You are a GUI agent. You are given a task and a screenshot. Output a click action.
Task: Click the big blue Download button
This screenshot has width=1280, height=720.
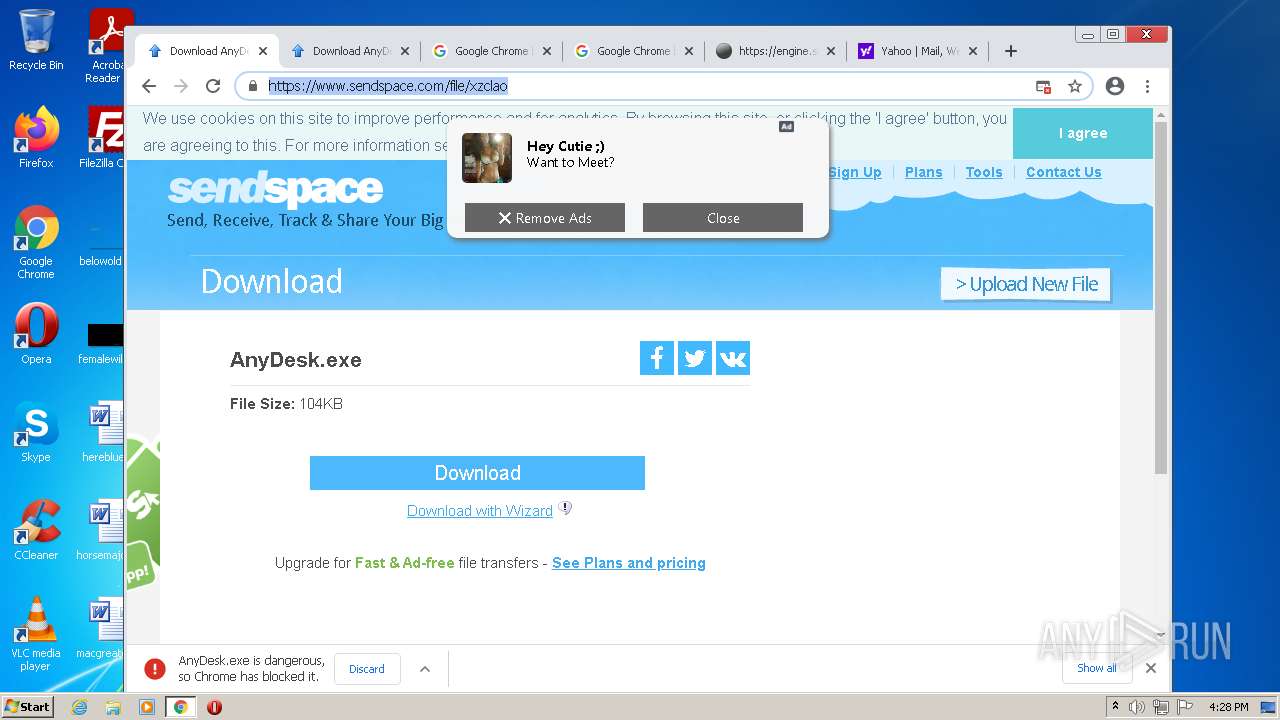[x=477, y=473]
